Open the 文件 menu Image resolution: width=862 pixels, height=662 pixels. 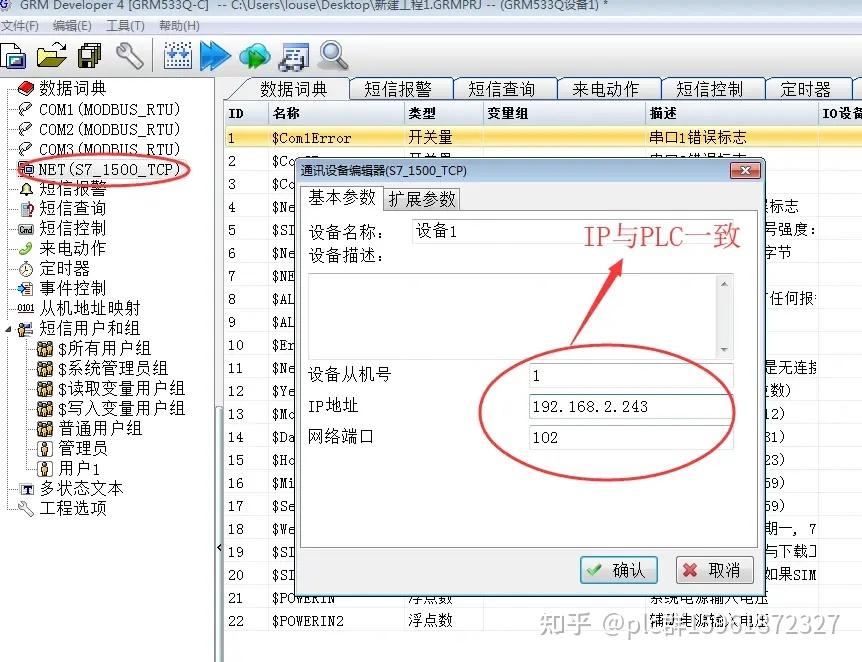(22, 25)
